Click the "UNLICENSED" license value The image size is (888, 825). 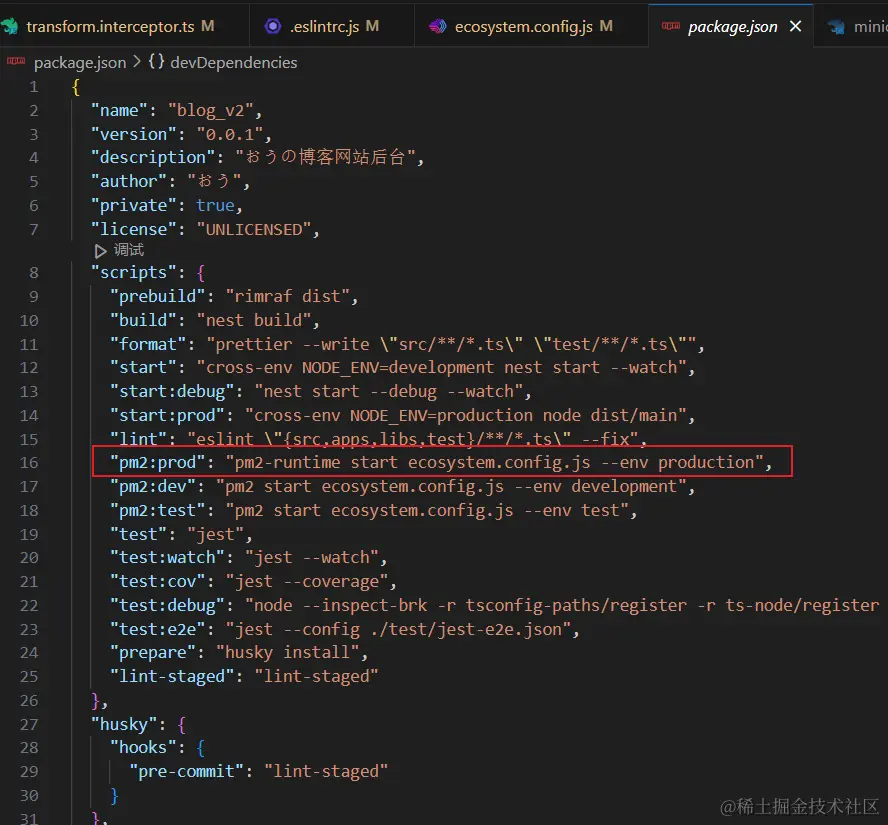[x=254, y=229]
